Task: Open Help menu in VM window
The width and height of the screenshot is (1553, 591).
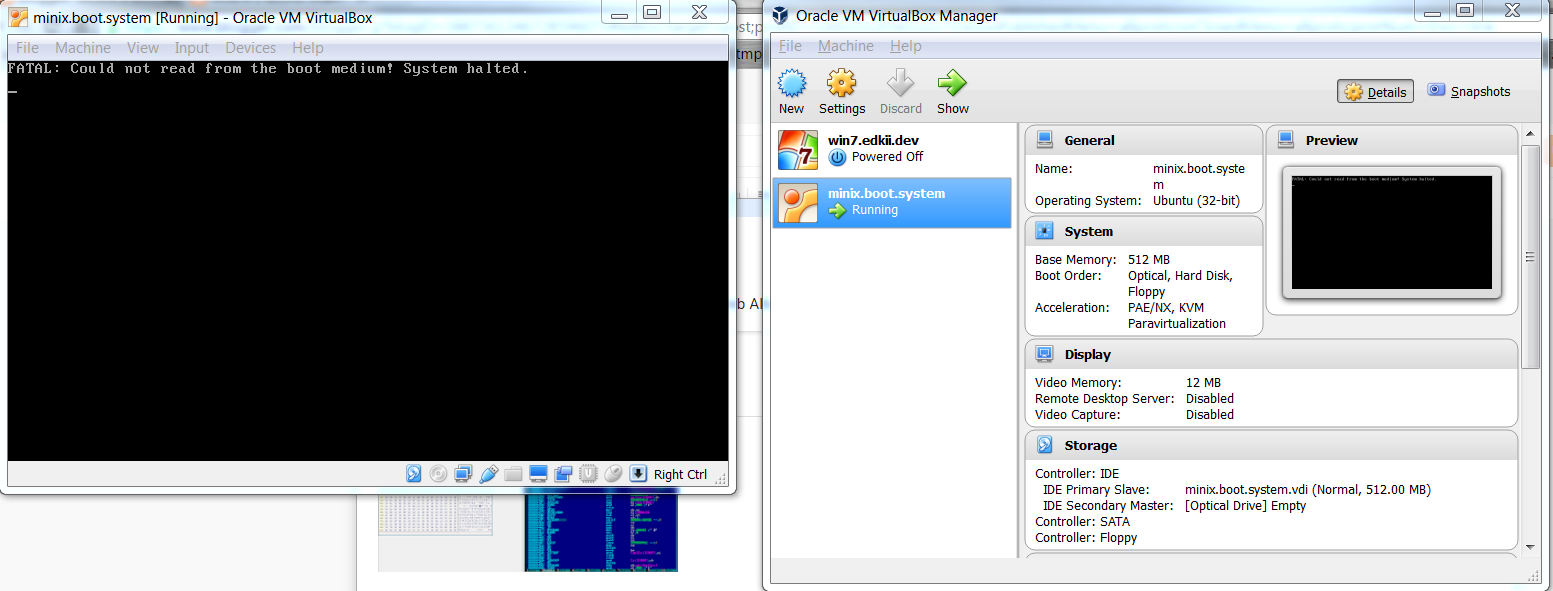Action: [x=308, y=48]
